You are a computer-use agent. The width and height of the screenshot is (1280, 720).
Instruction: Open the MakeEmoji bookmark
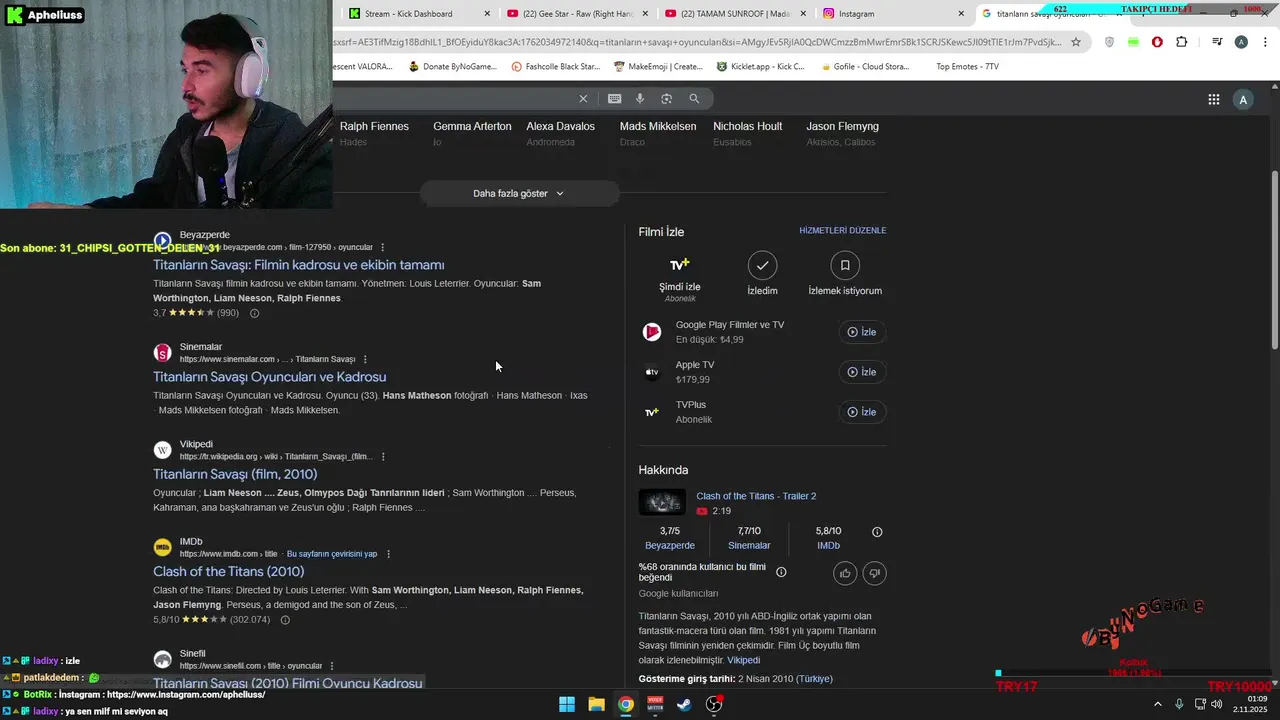[658, 67]
